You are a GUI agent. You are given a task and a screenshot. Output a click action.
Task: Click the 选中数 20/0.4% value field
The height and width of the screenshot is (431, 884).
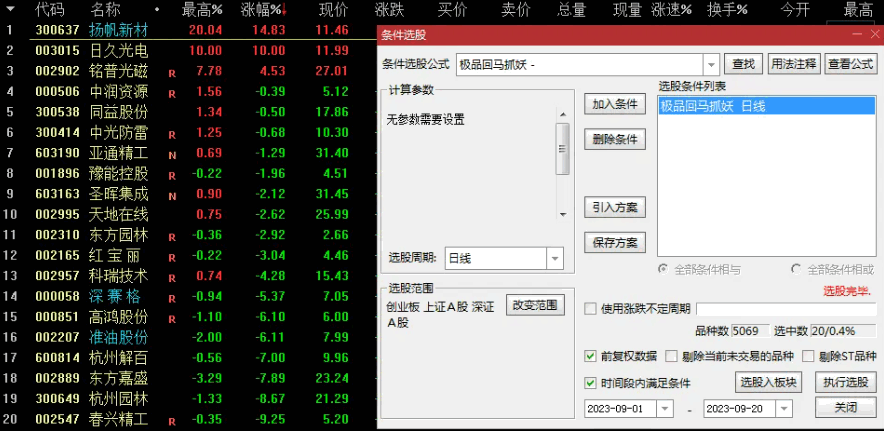pyautogui.click(x=843, y=331)
